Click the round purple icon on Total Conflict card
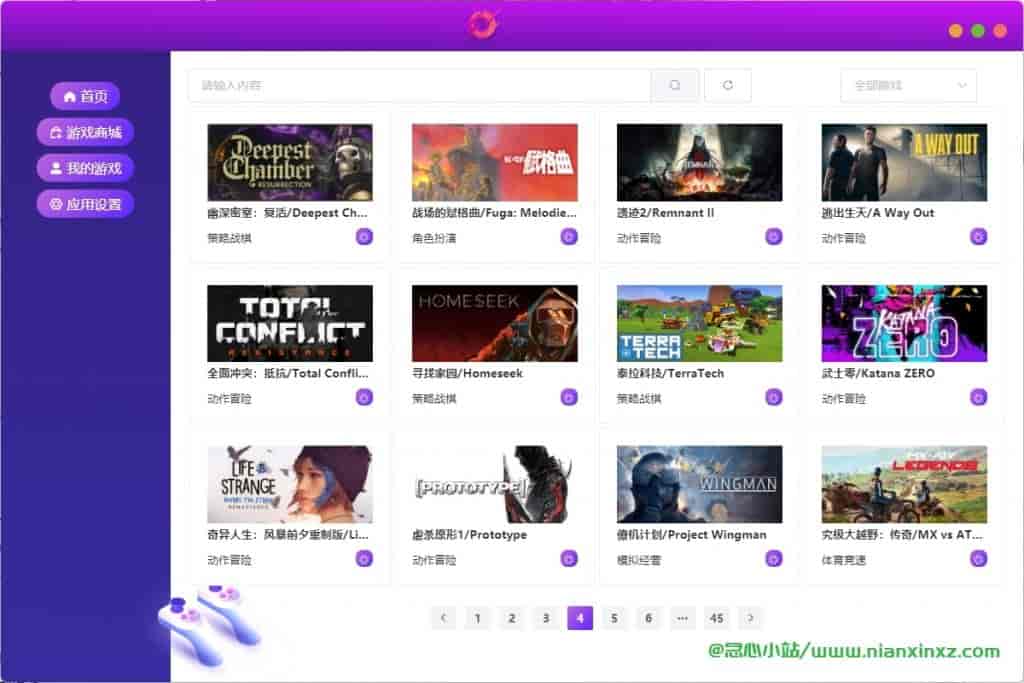 click(x=364, y=397)
